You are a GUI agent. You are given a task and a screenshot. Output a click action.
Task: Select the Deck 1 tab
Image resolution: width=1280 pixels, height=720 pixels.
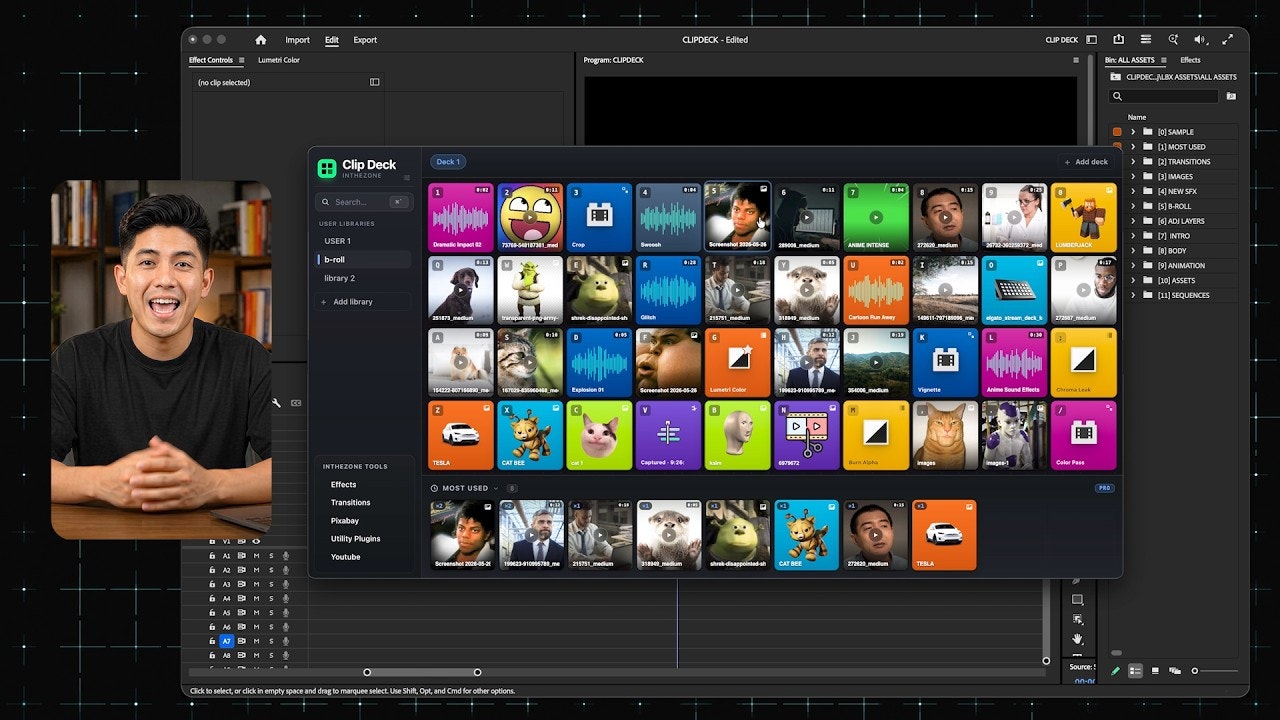[448, 162]
